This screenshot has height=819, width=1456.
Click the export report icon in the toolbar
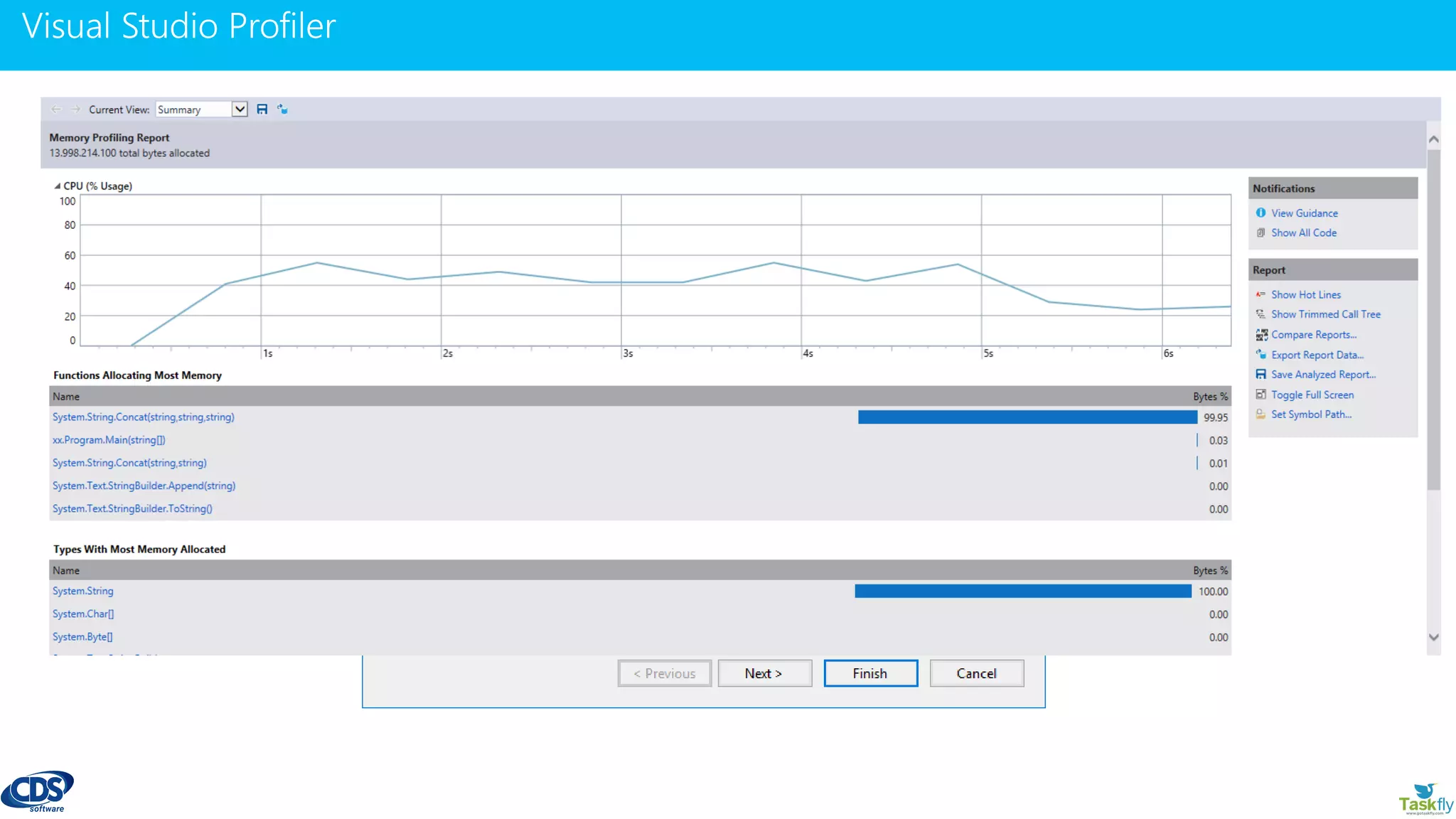tap(283, 109)
